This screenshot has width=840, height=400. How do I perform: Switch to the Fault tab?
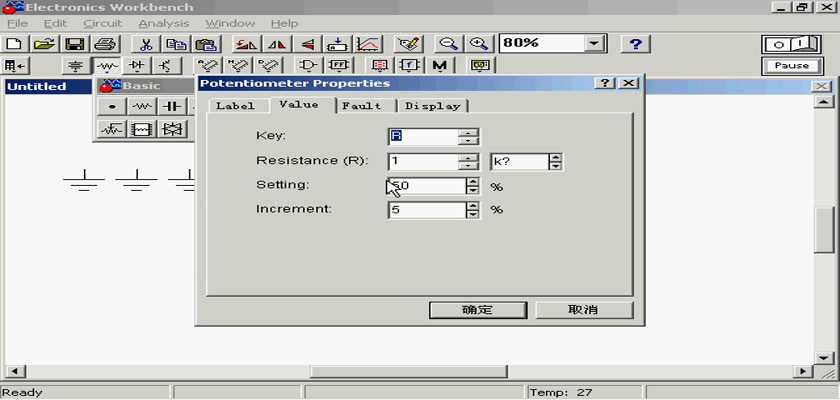coord(362,106)
